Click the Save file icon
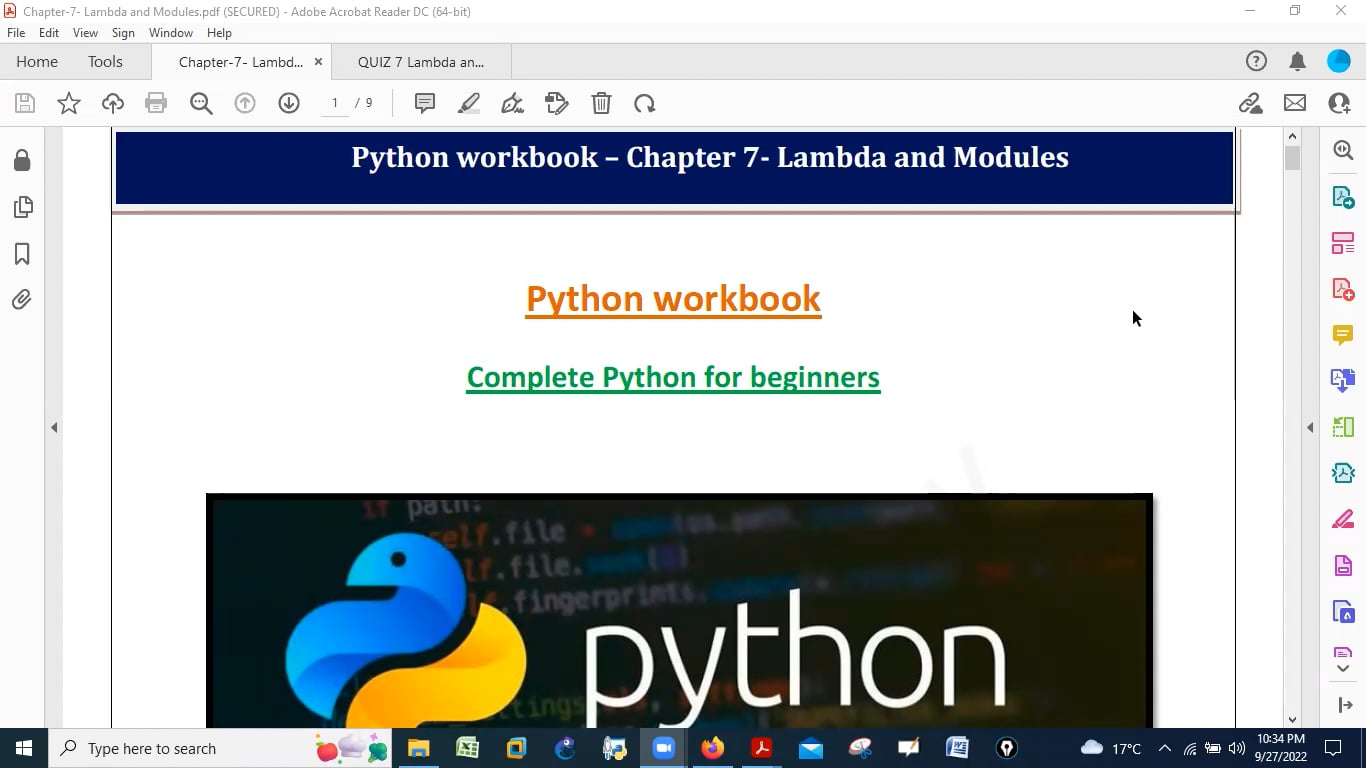This screenshot has width=1366, height=768. pyautogui.click(x=25, y=103)
